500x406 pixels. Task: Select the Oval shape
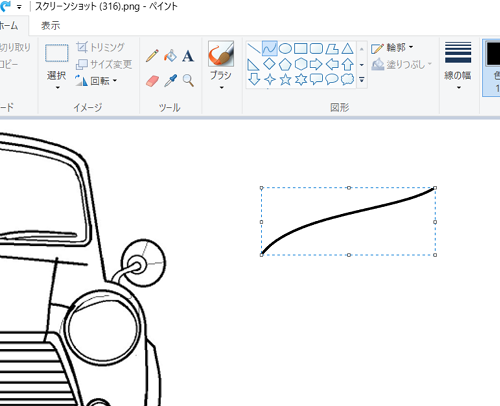coord(285,49)
